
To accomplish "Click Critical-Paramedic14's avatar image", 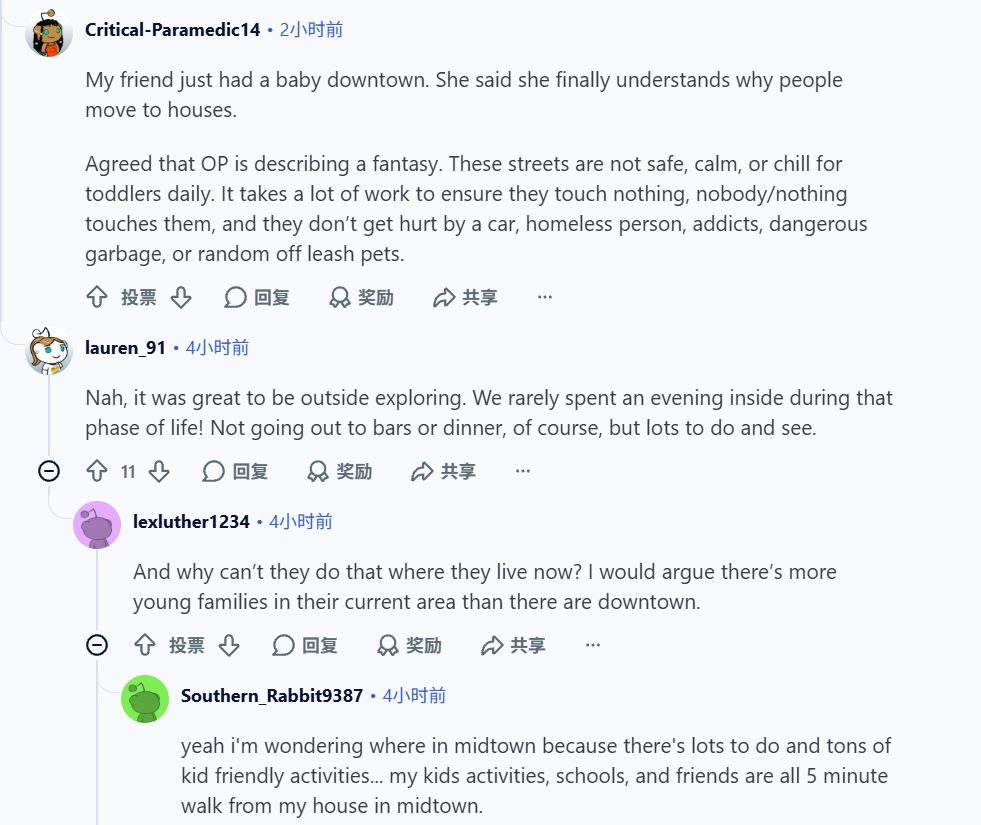I will 49,33.
